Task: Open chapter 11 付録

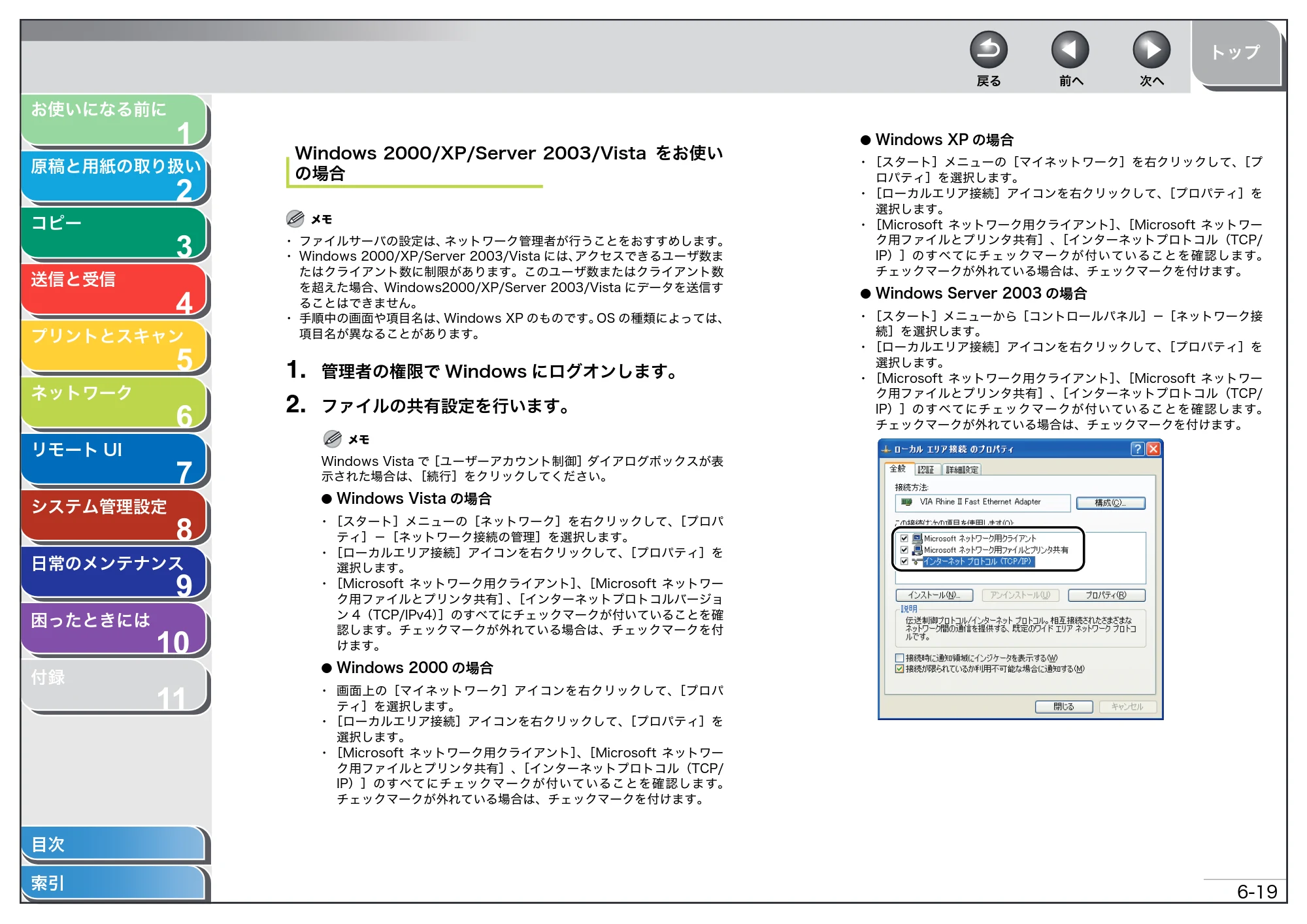Action: [114, 687]
